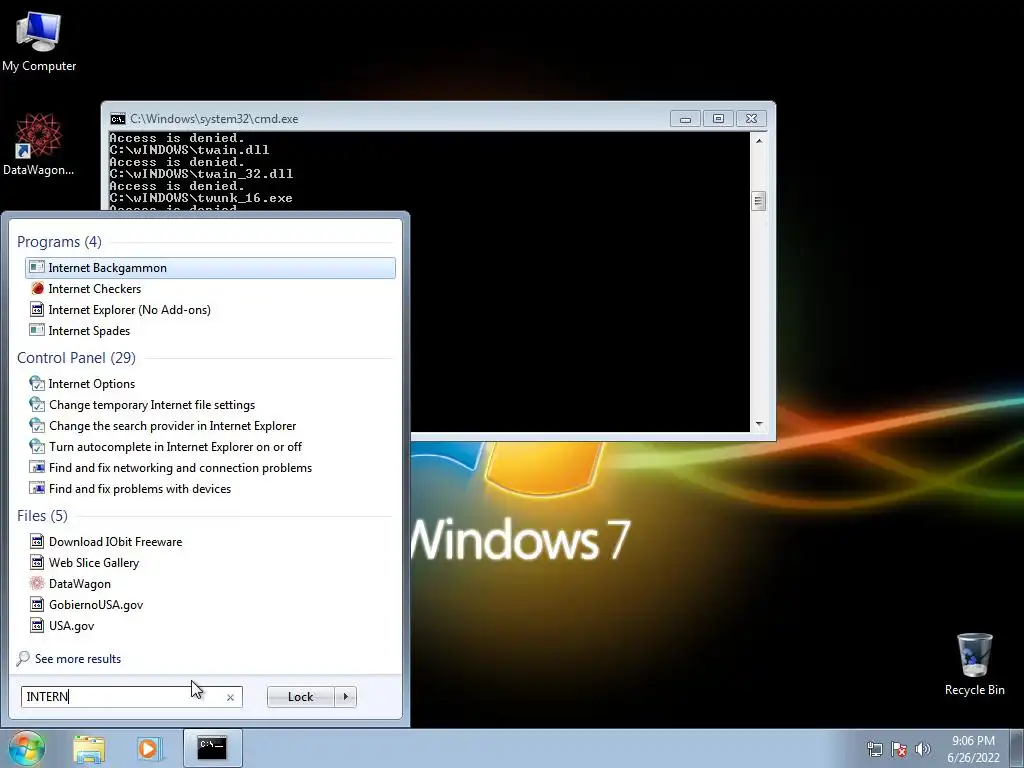Screen dimensions: 1024x768
Task: Click See more results link
Action: [78, 659]
